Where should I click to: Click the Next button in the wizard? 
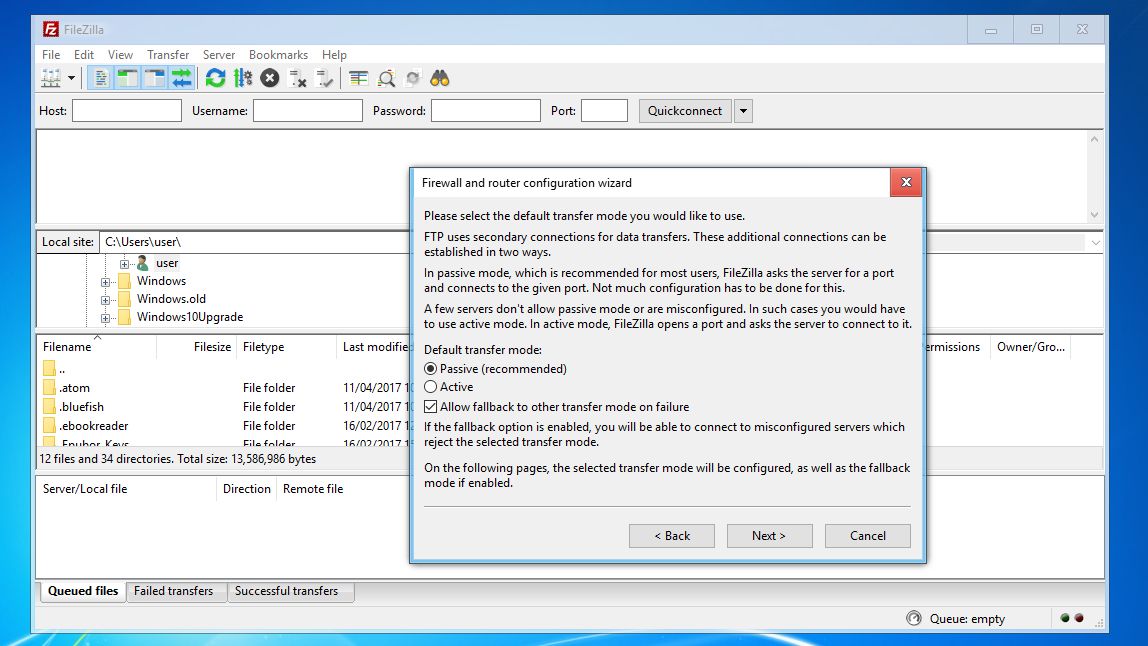769,535
